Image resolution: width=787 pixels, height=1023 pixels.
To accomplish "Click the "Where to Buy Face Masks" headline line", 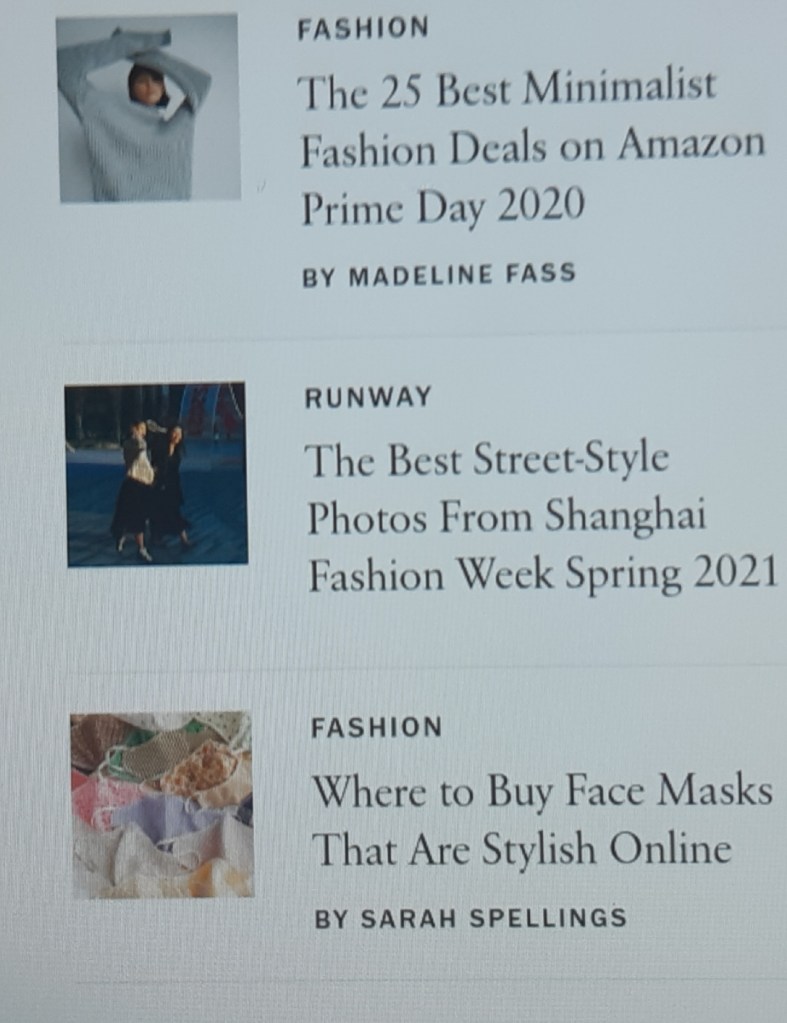I will pos(542,791).
